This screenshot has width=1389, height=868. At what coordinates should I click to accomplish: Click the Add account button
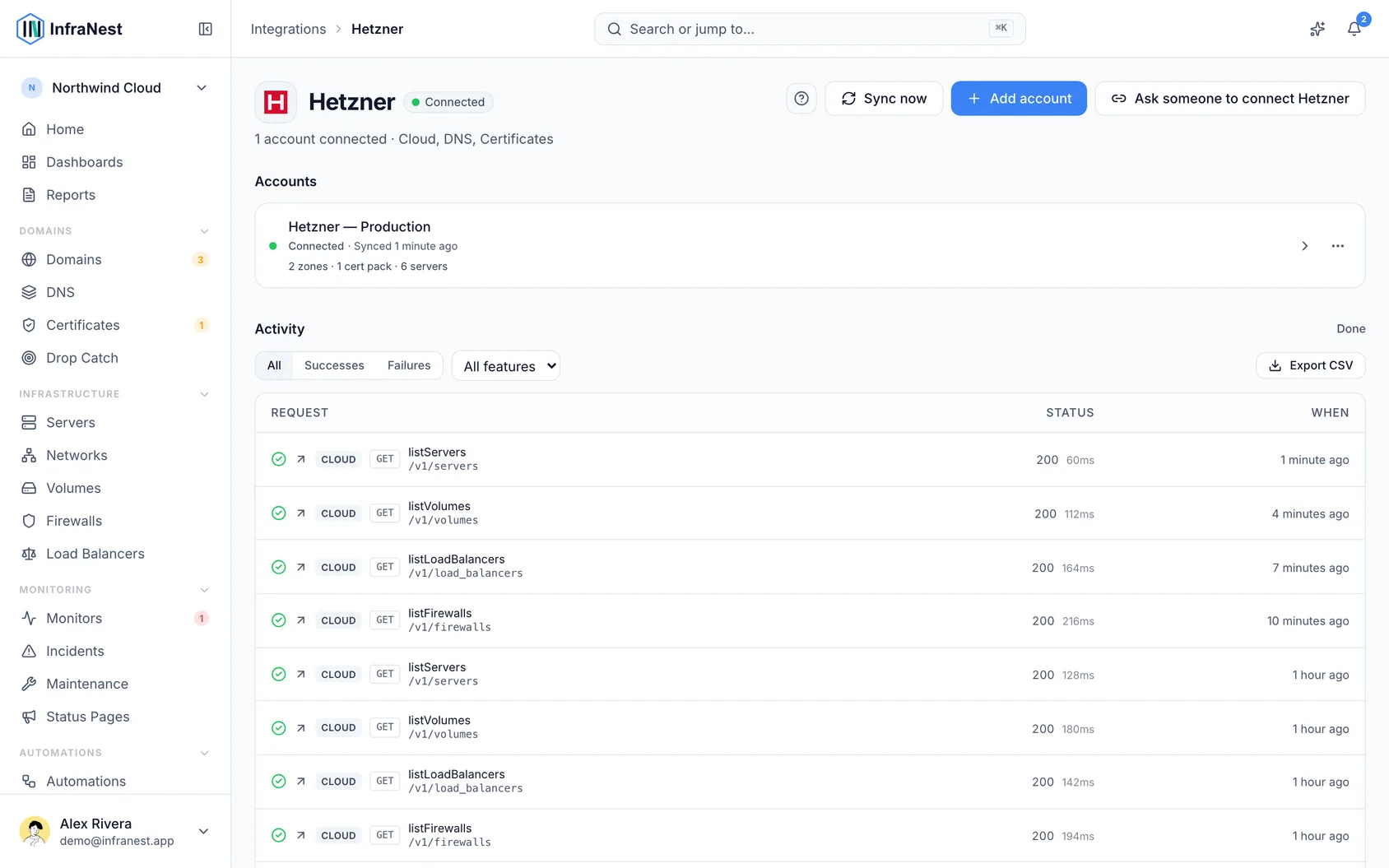[x=1019, y=99]
